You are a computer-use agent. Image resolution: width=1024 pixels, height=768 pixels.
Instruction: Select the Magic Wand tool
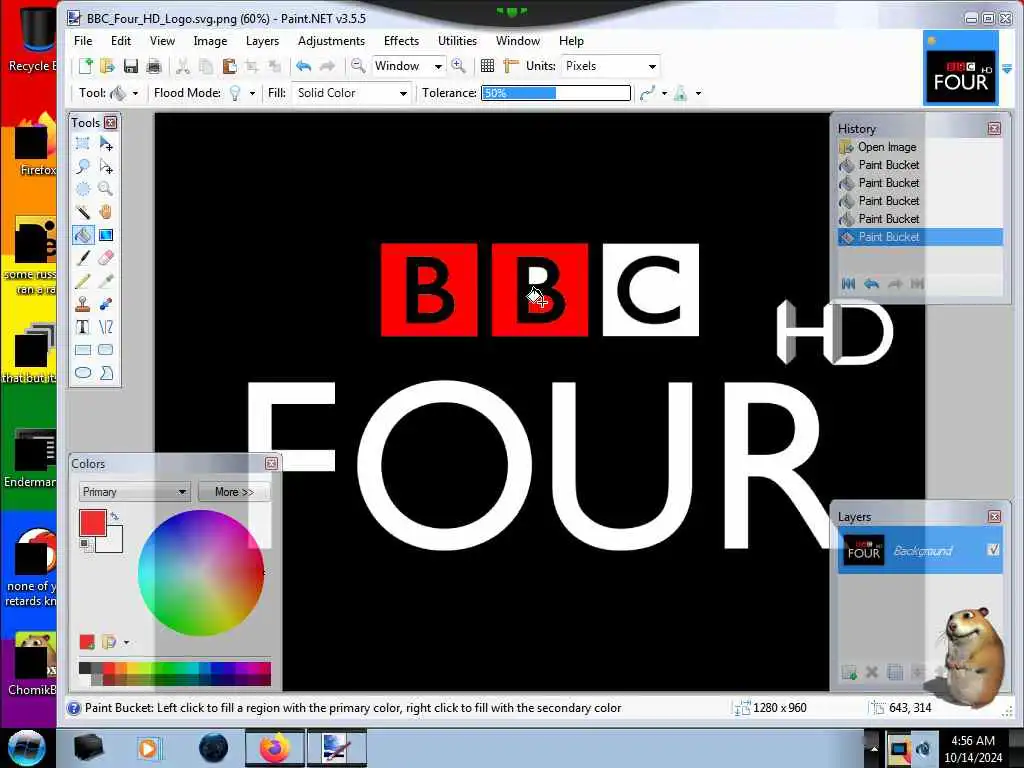pyautogui.click(x=83, y=212)
